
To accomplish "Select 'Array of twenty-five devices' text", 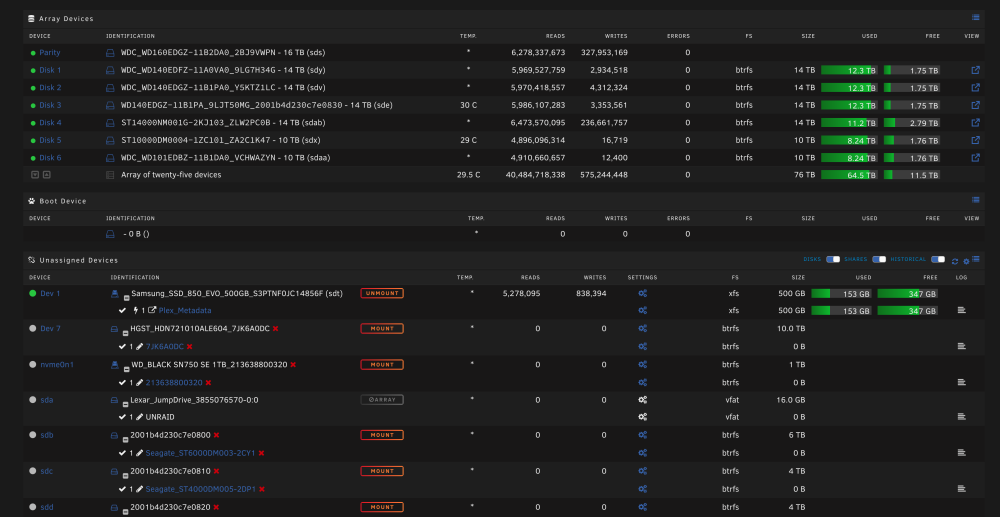I will (171, 175).
